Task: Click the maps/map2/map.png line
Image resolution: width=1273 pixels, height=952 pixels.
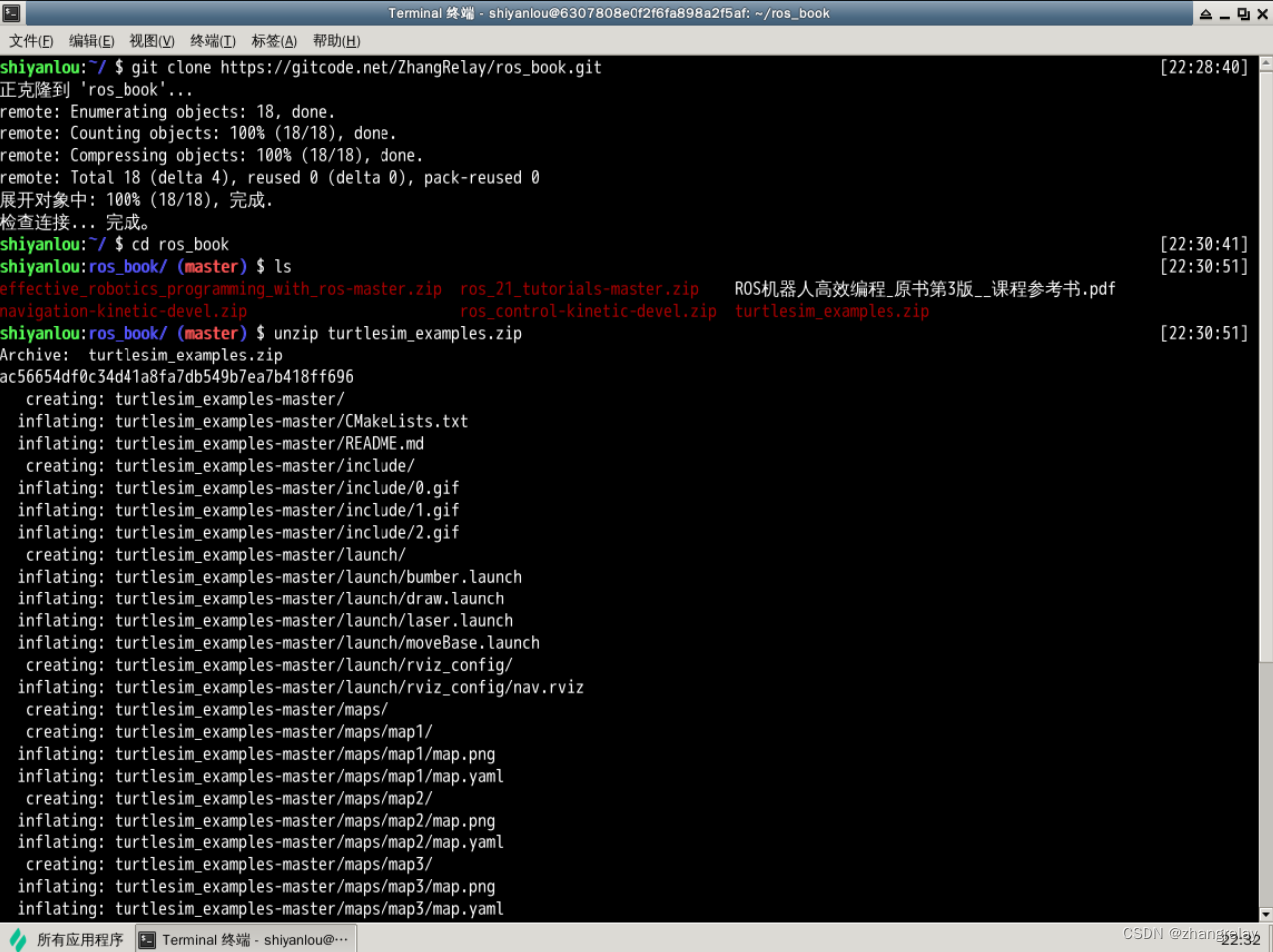Action: pyautogui.click(x=256, y=821)
